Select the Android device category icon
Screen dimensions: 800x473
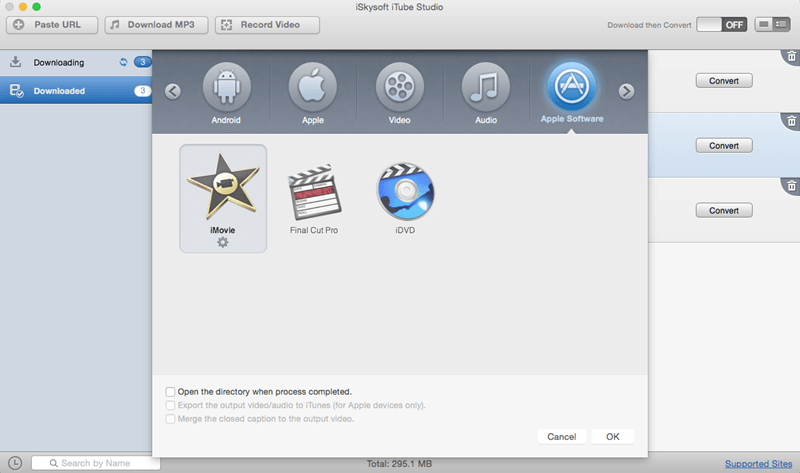tap(227, 87)
